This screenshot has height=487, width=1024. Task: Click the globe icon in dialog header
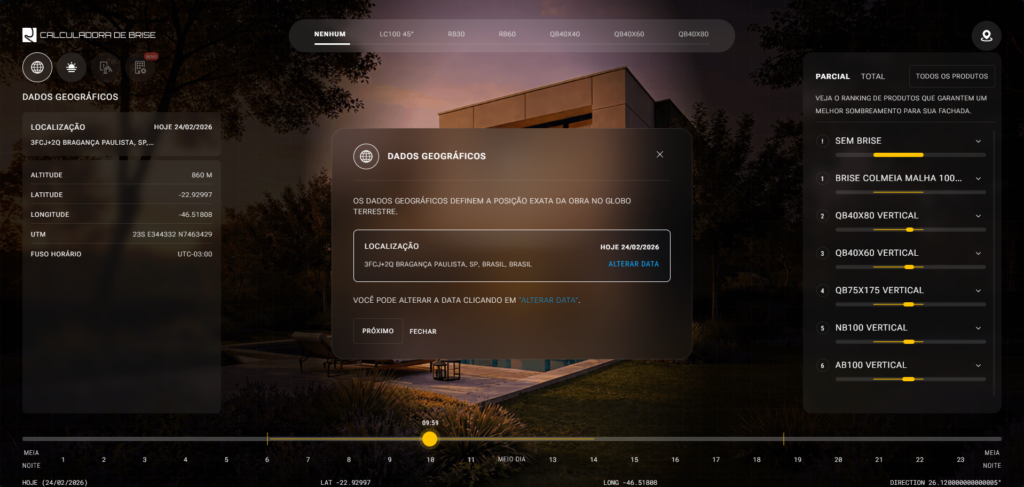click(366, 157)
